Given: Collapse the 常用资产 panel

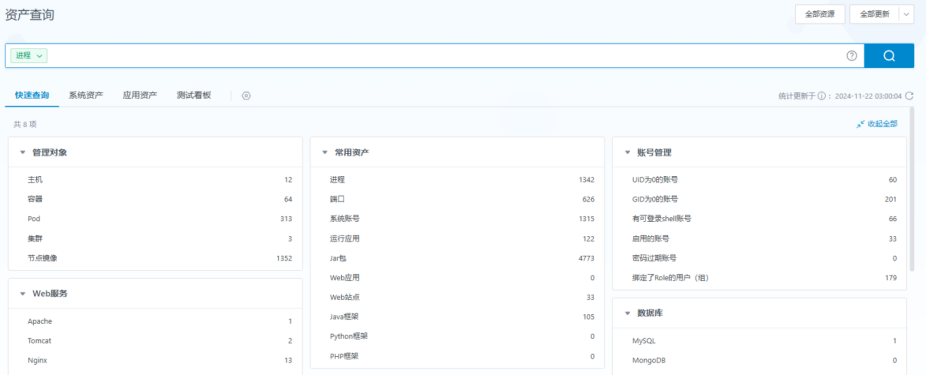Looking at the screenshot, I should click(325, 152).
